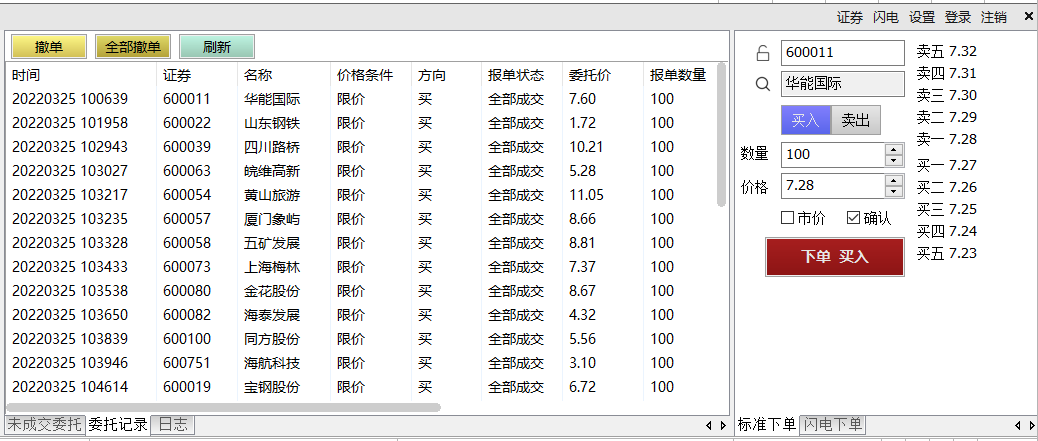1038x441 pixels.
Task: Switch to the 委托记录 tab
Action: point(118,424)
